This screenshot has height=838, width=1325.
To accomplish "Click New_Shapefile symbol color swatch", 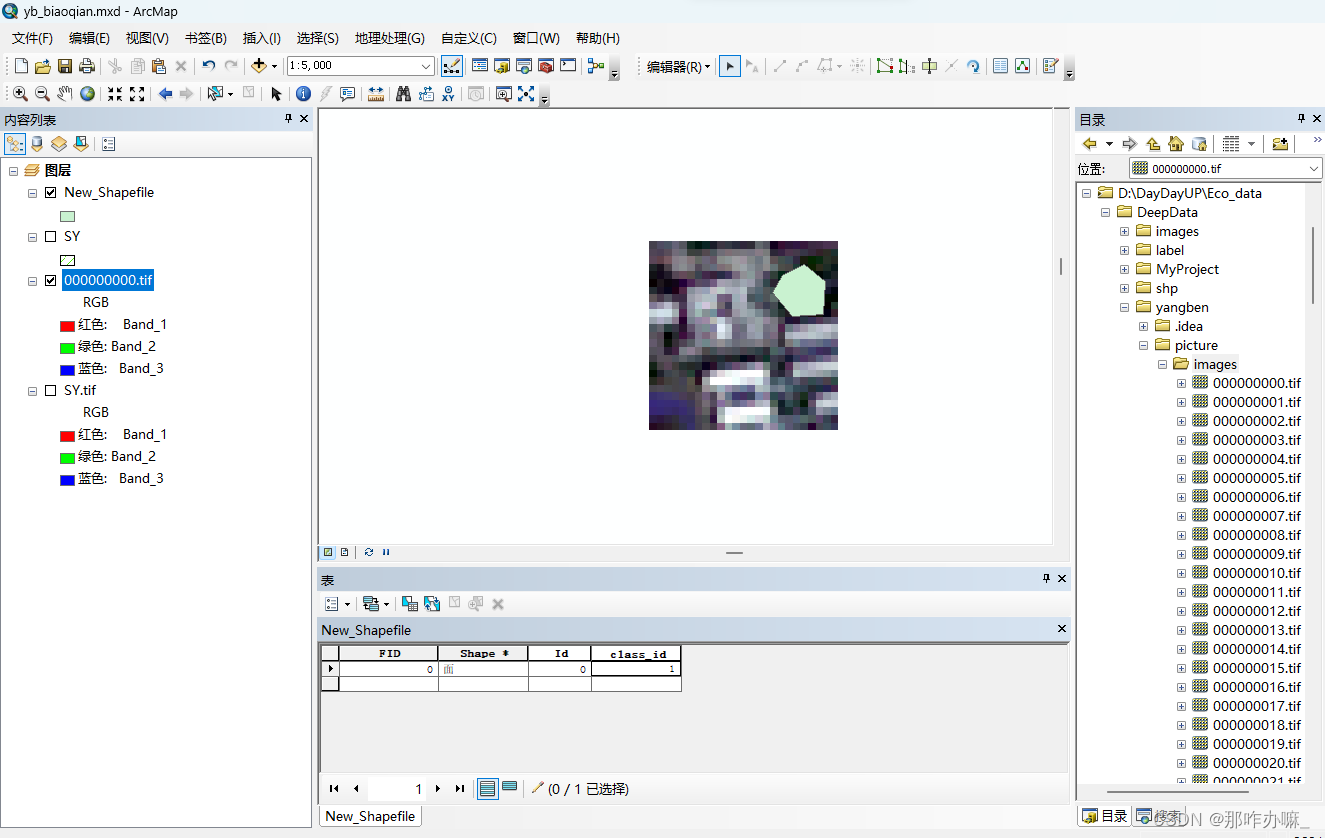I will (x=67, y=216).
